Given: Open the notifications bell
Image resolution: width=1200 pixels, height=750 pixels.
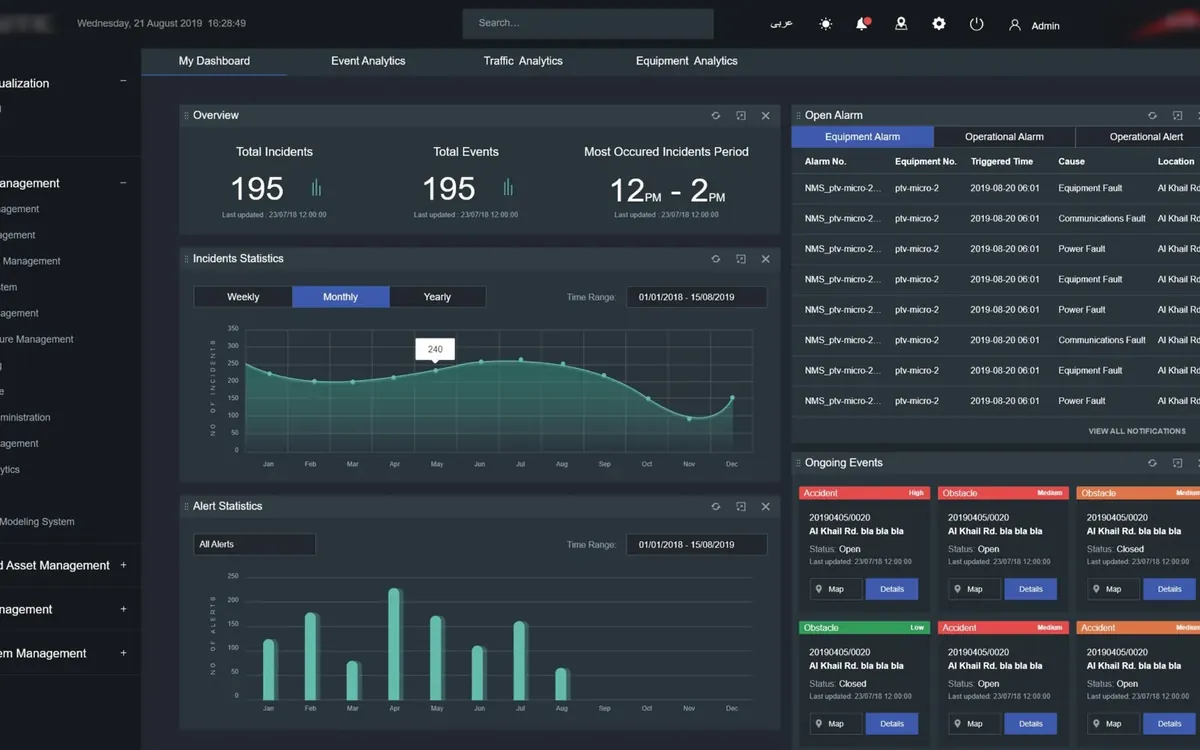Looking at the screenshot, I should click(x=862, y=24).
